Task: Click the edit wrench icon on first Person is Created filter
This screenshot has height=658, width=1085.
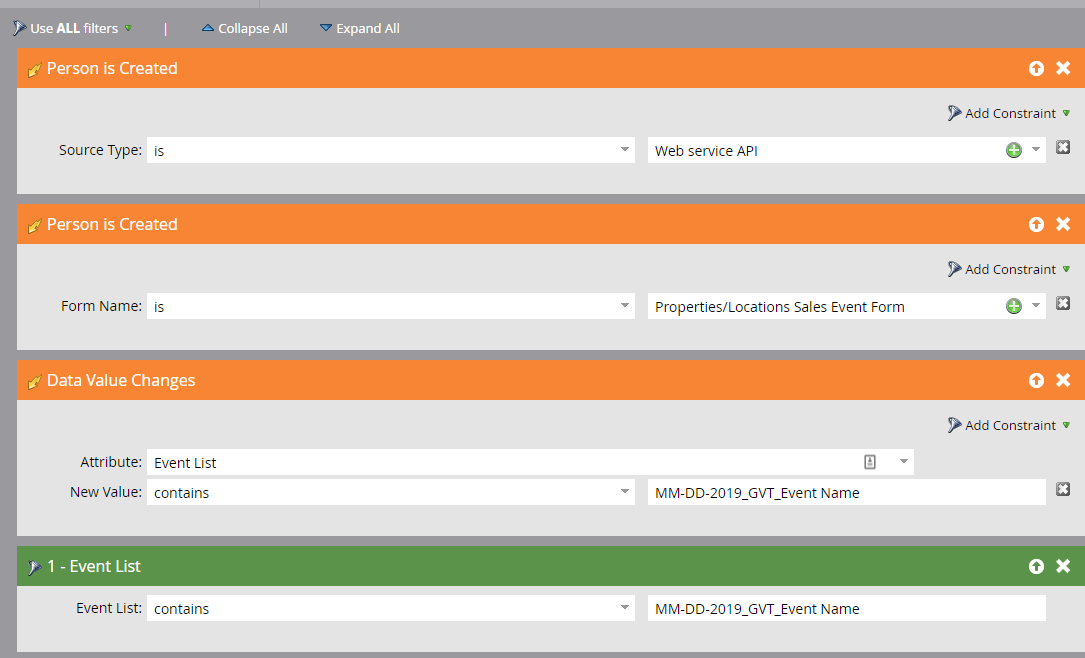Action: click(33, 68)
